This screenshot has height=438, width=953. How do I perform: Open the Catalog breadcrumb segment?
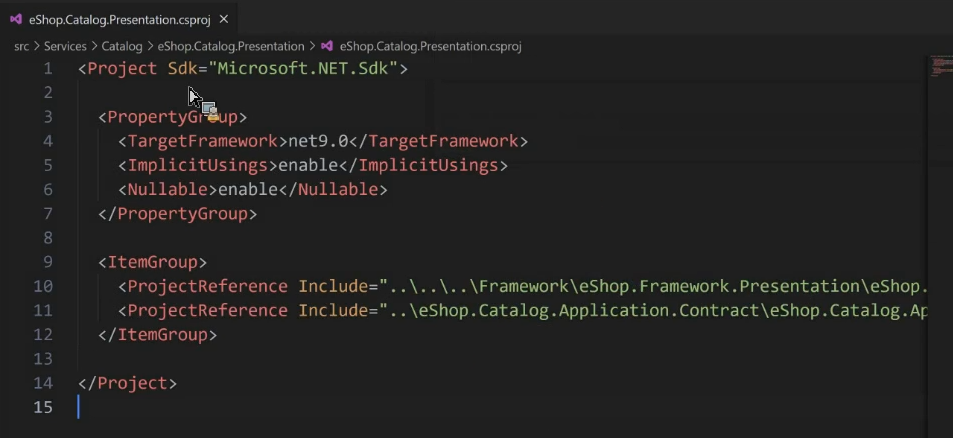click(122, 46)
